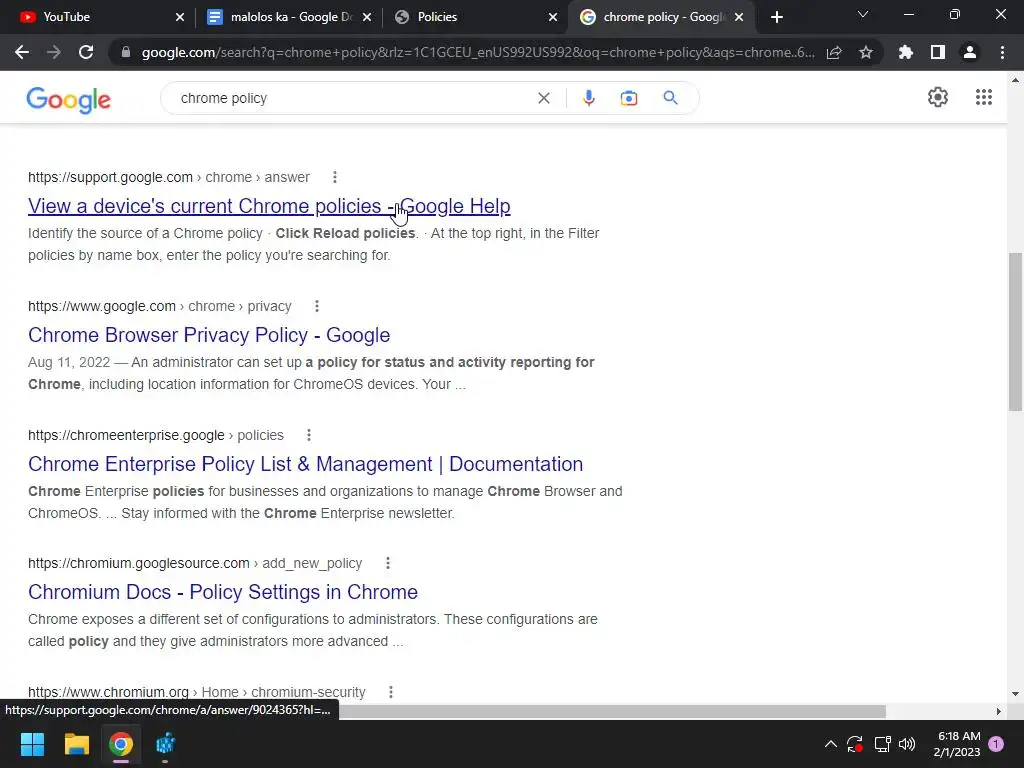View site info via the lock icon
This screenshot has width=1024, height=768.
126,52
